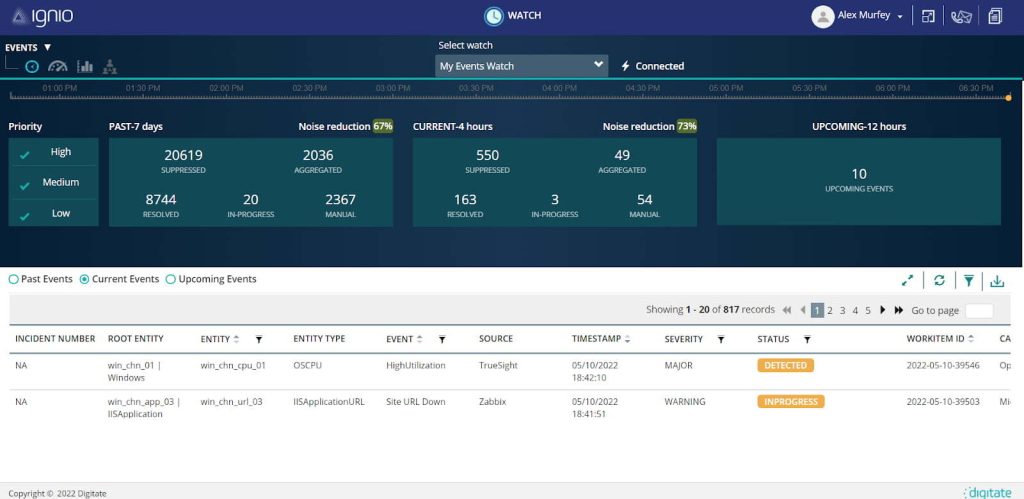Select the Upcoming Events radio button
The width and height of the screenshot is (1024, 499).
[171, 279]
